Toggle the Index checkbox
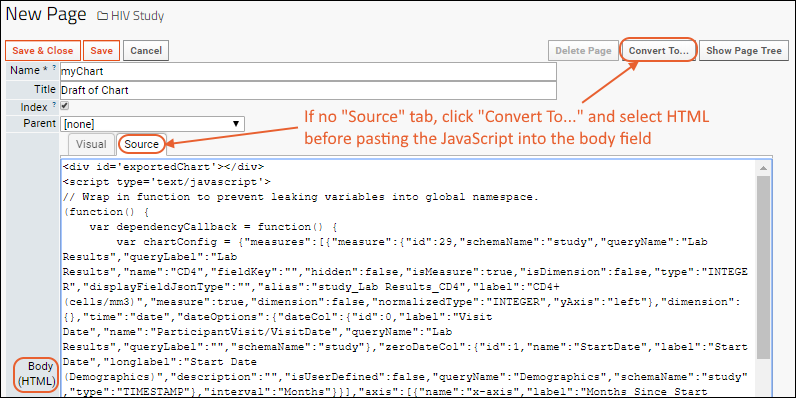The height and width of the screenshot is (398, 796). click(64, 107)
